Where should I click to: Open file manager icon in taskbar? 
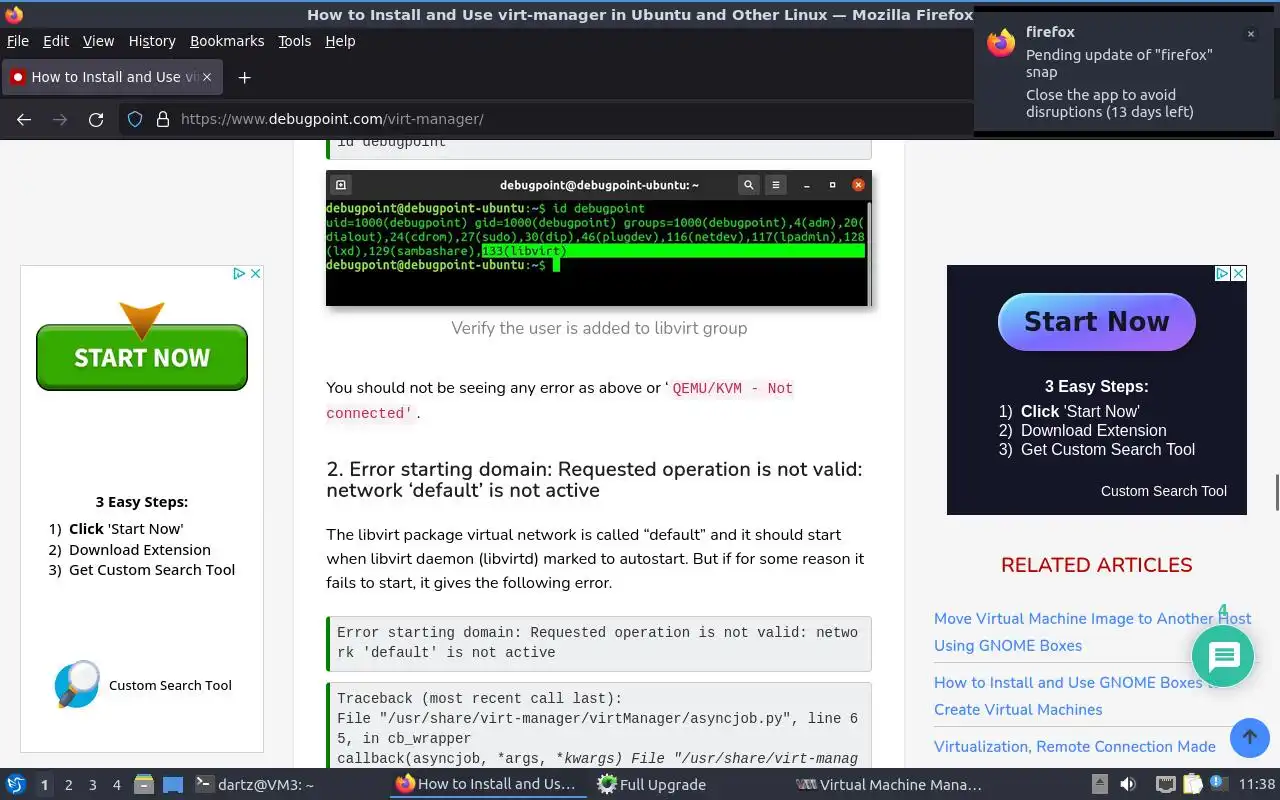click(x=144, y=785)
